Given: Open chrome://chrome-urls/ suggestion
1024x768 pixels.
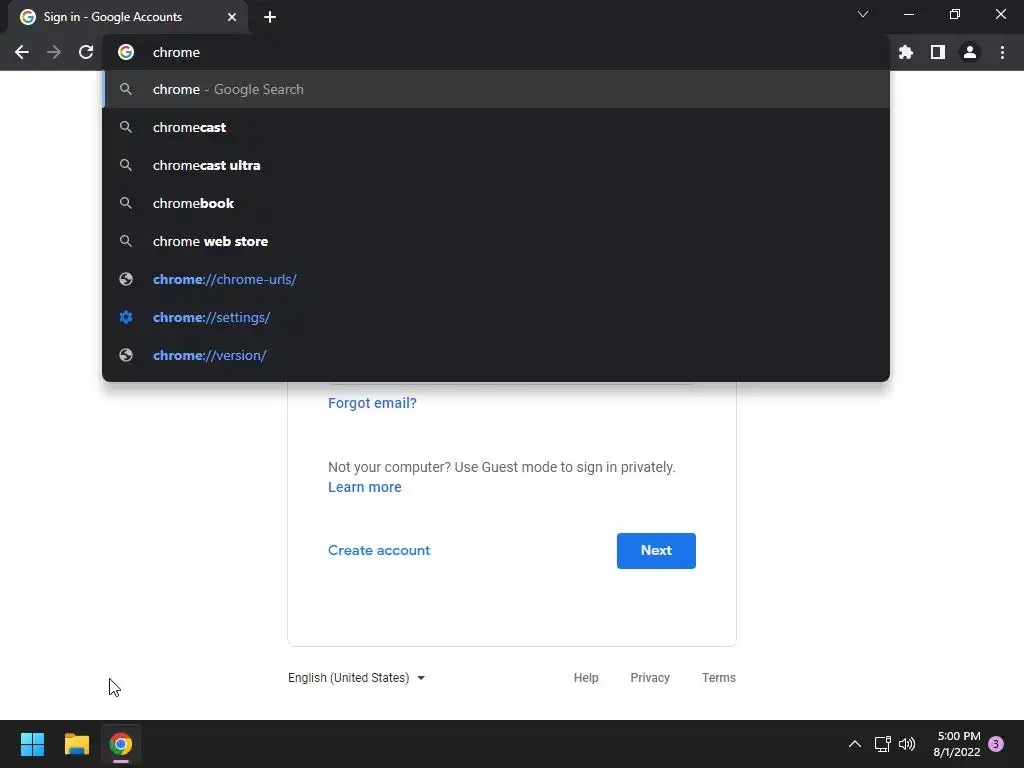Looking at the screenshot, I should coord(496,280).
